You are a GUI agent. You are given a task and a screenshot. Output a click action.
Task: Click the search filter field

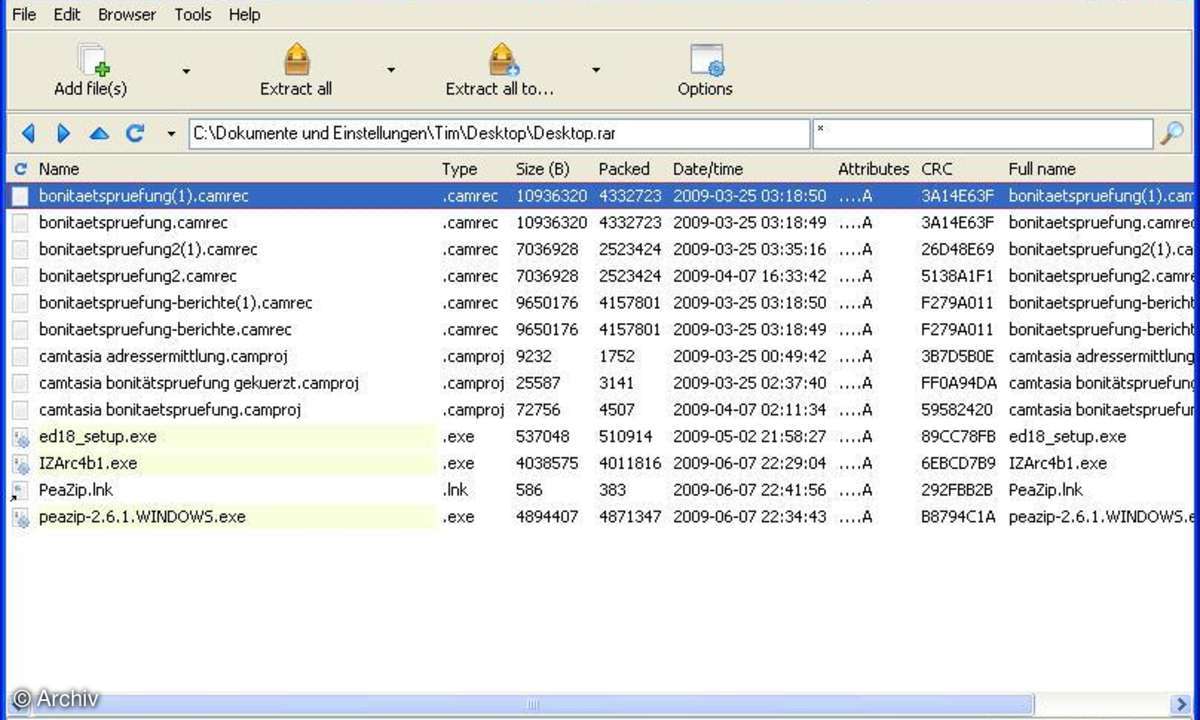(983, 133)
